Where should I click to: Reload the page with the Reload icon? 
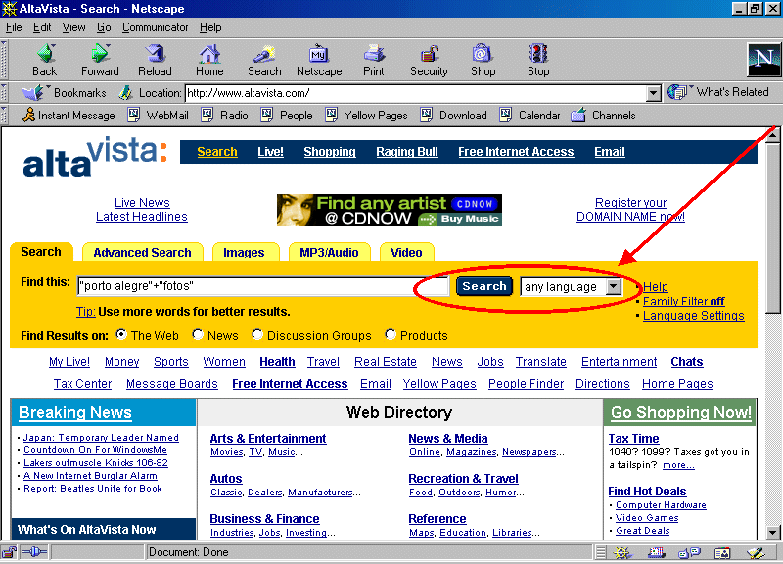coord(155,59)
